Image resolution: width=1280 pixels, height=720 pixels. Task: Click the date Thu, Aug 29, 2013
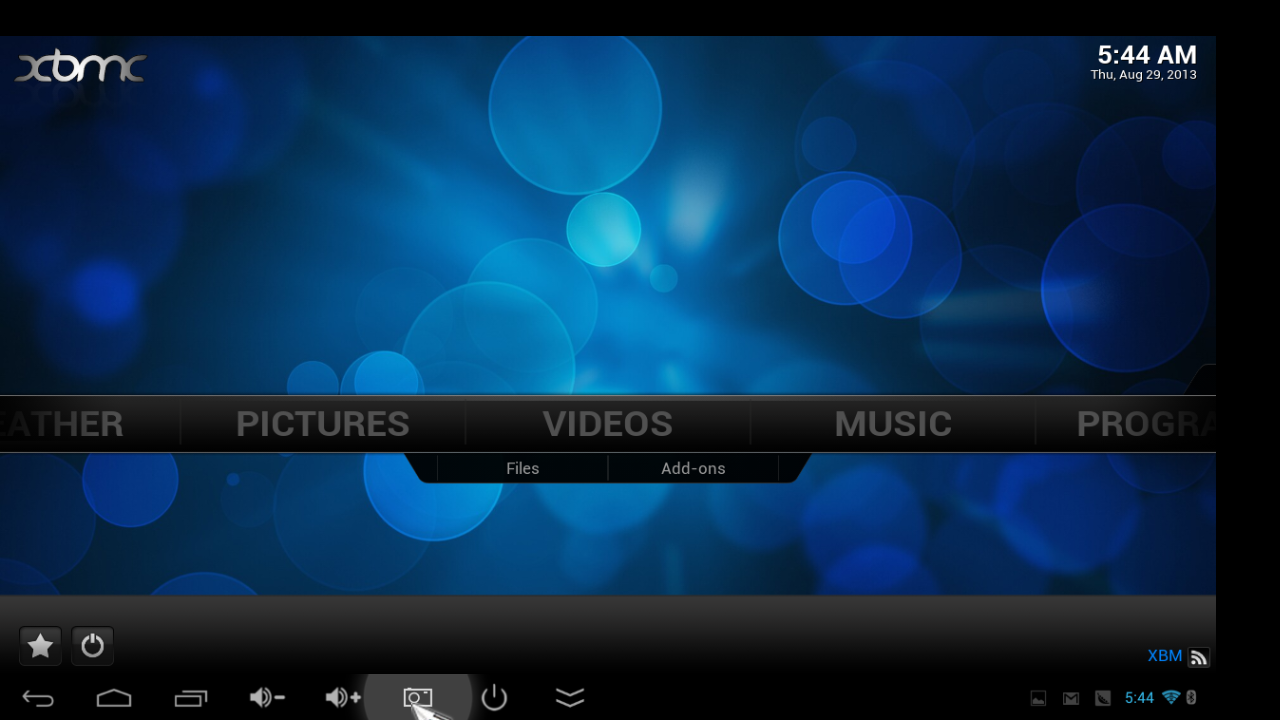pyautogui.click(x=1143, y=75)
